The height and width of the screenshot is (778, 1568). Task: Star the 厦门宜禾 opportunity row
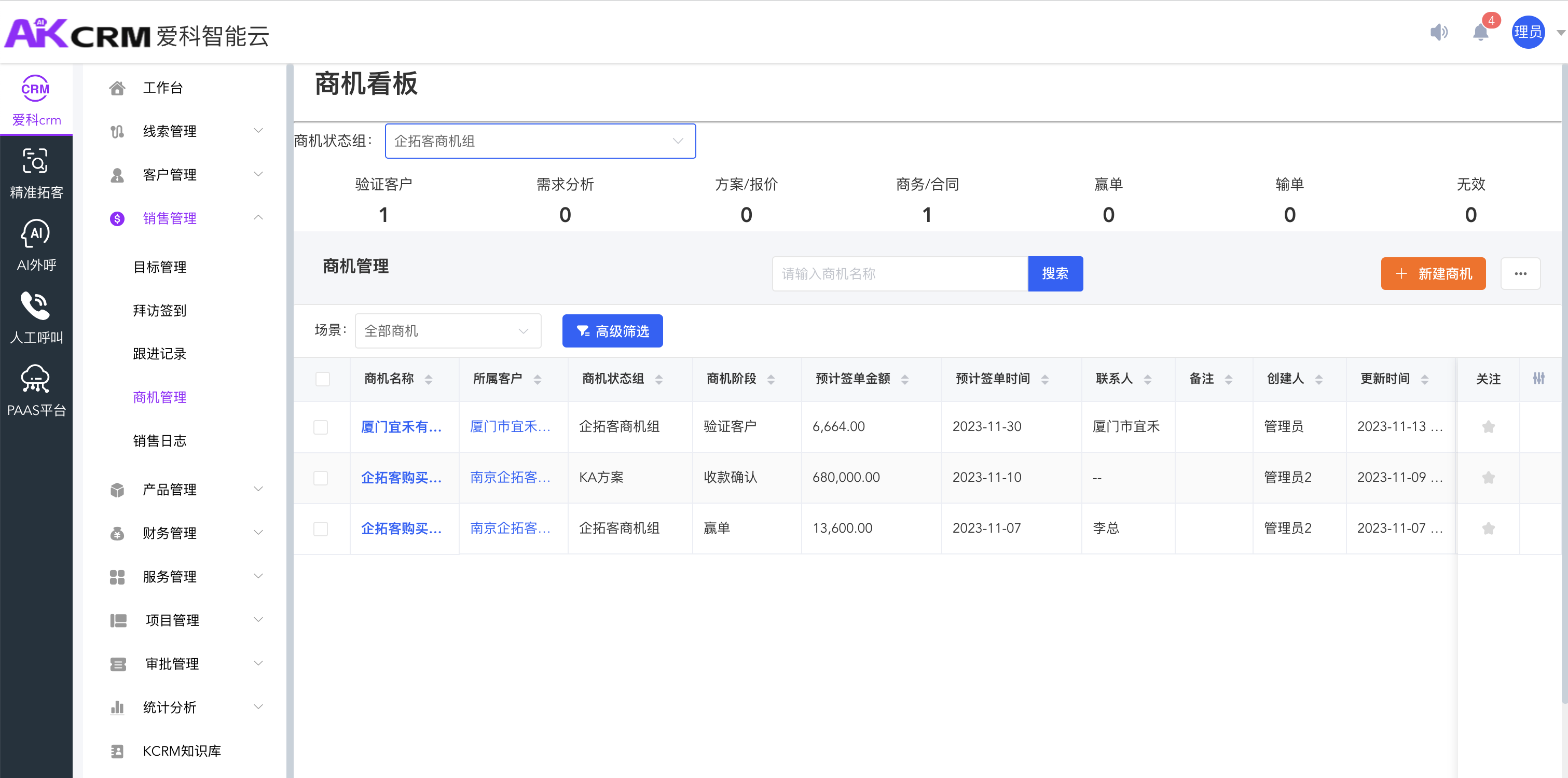1488,427
